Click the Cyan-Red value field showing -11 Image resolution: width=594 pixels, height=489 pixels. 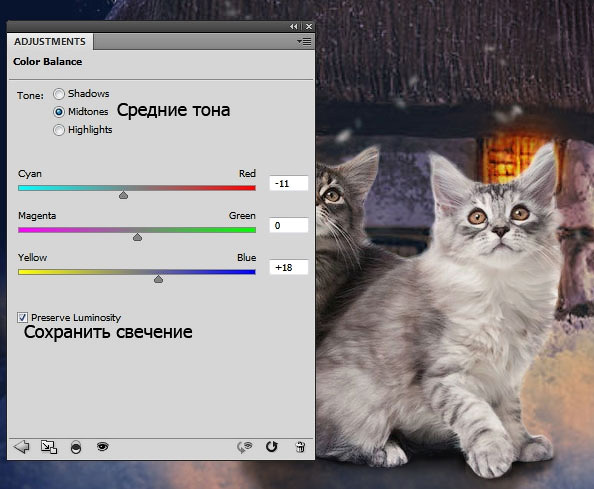pos(288,183)
